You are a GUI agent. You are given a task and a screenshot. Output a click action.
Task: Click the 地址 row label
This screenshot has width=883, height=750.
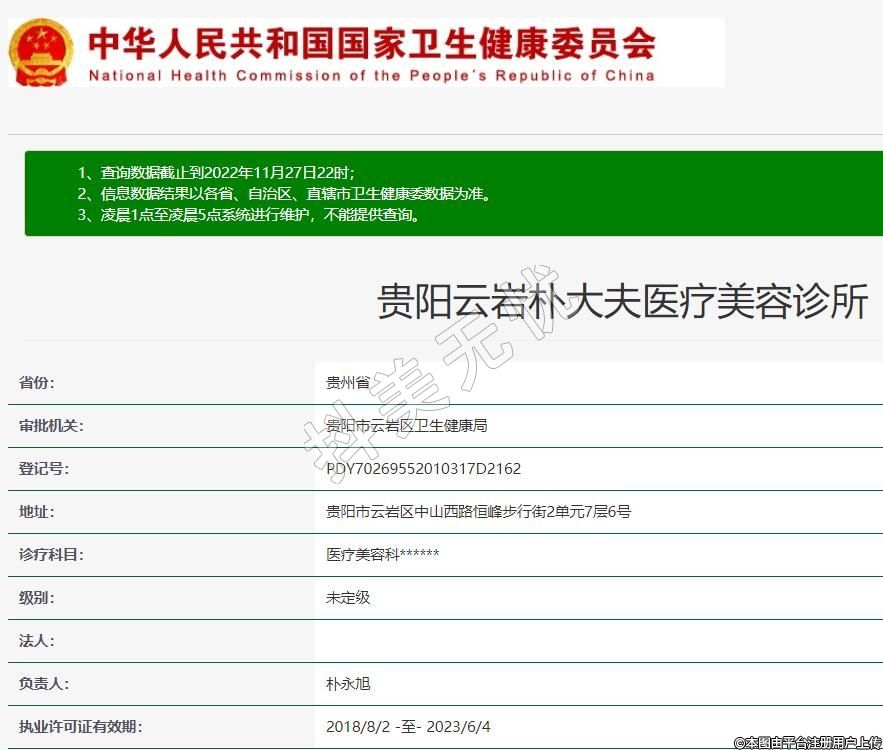(37, 512)
